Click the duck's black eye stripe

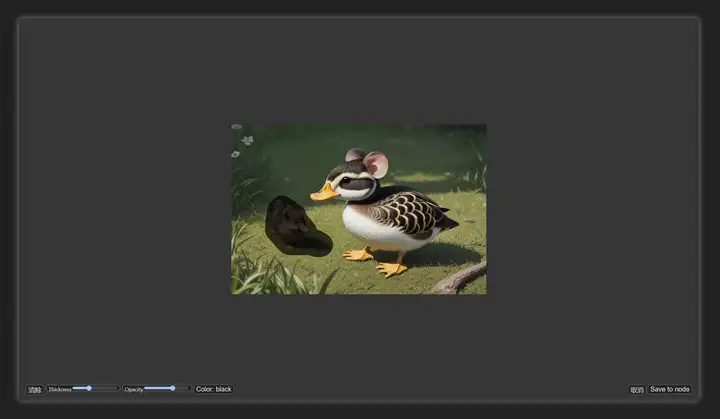[357, 183]
